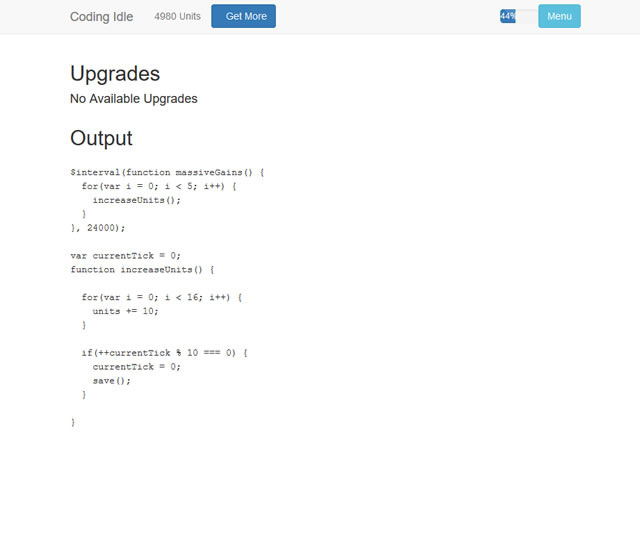Click the Coding Idle brand link

click(x=101, y=17)
